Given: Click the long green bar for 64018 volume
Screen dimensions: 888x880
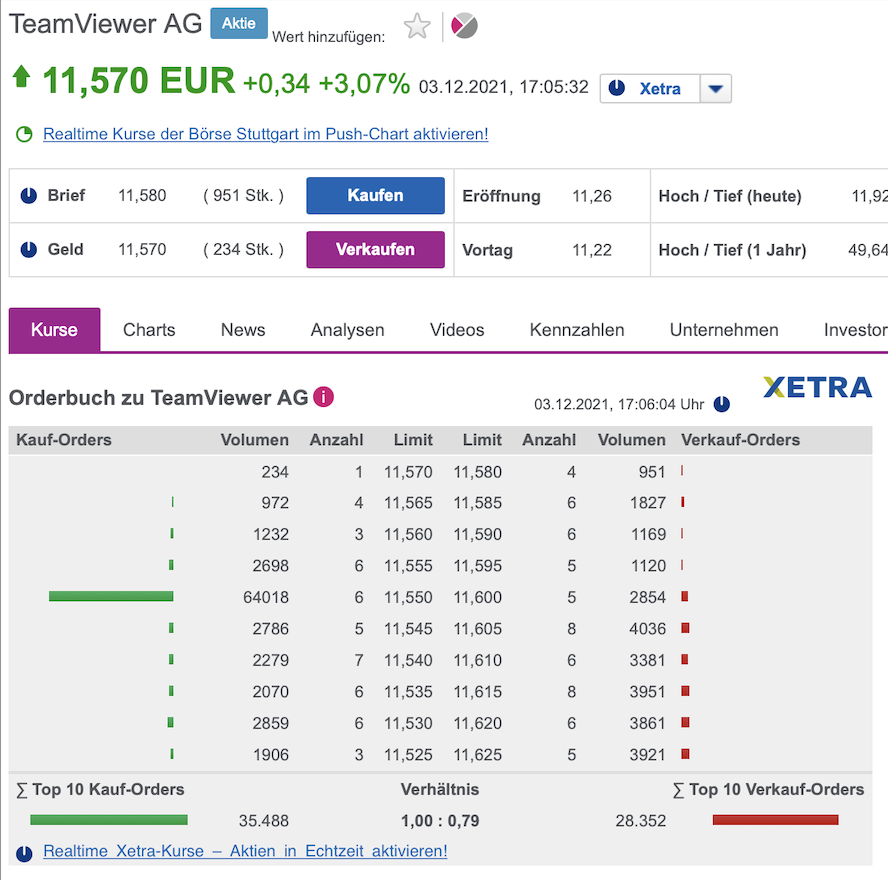Looking at the screenshot, I should tap(111, 596).
